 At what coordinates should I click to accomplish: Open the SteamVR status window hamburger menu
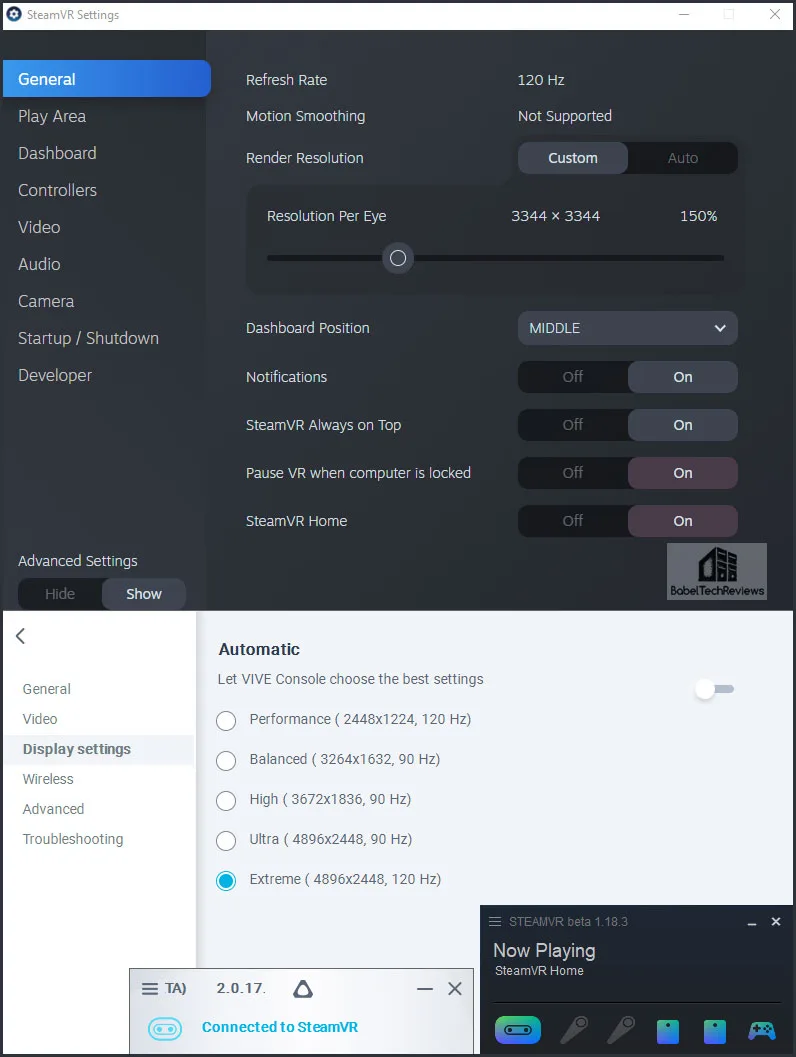495,922
